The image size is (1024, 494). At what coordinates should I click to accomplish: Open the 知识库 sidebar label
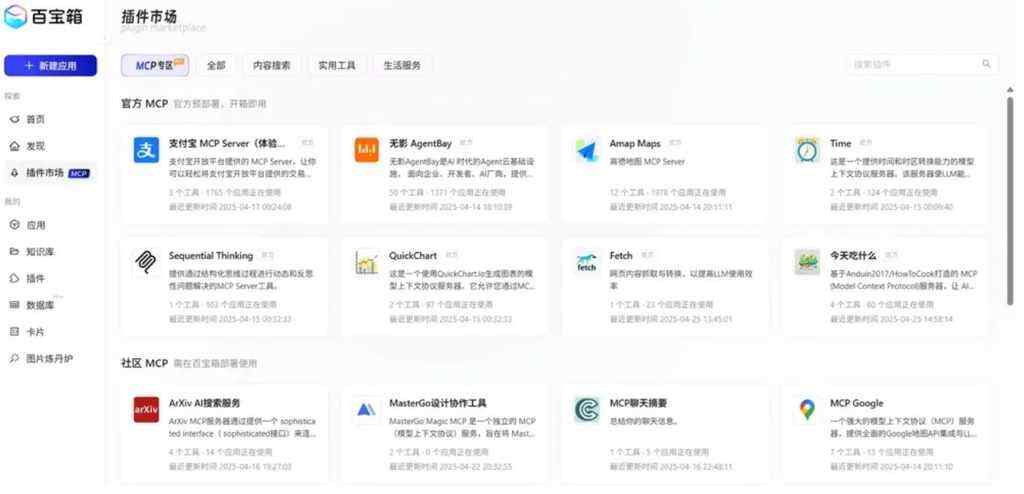(x=40, y=252)
